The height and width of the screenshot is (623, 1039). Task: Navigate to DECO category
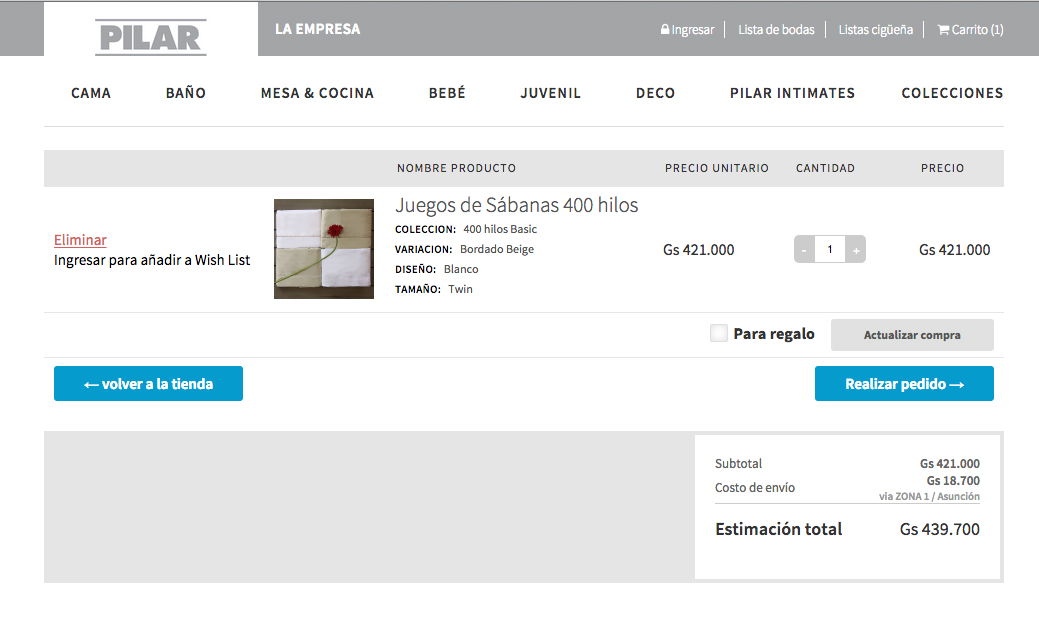tap(655, 93)
